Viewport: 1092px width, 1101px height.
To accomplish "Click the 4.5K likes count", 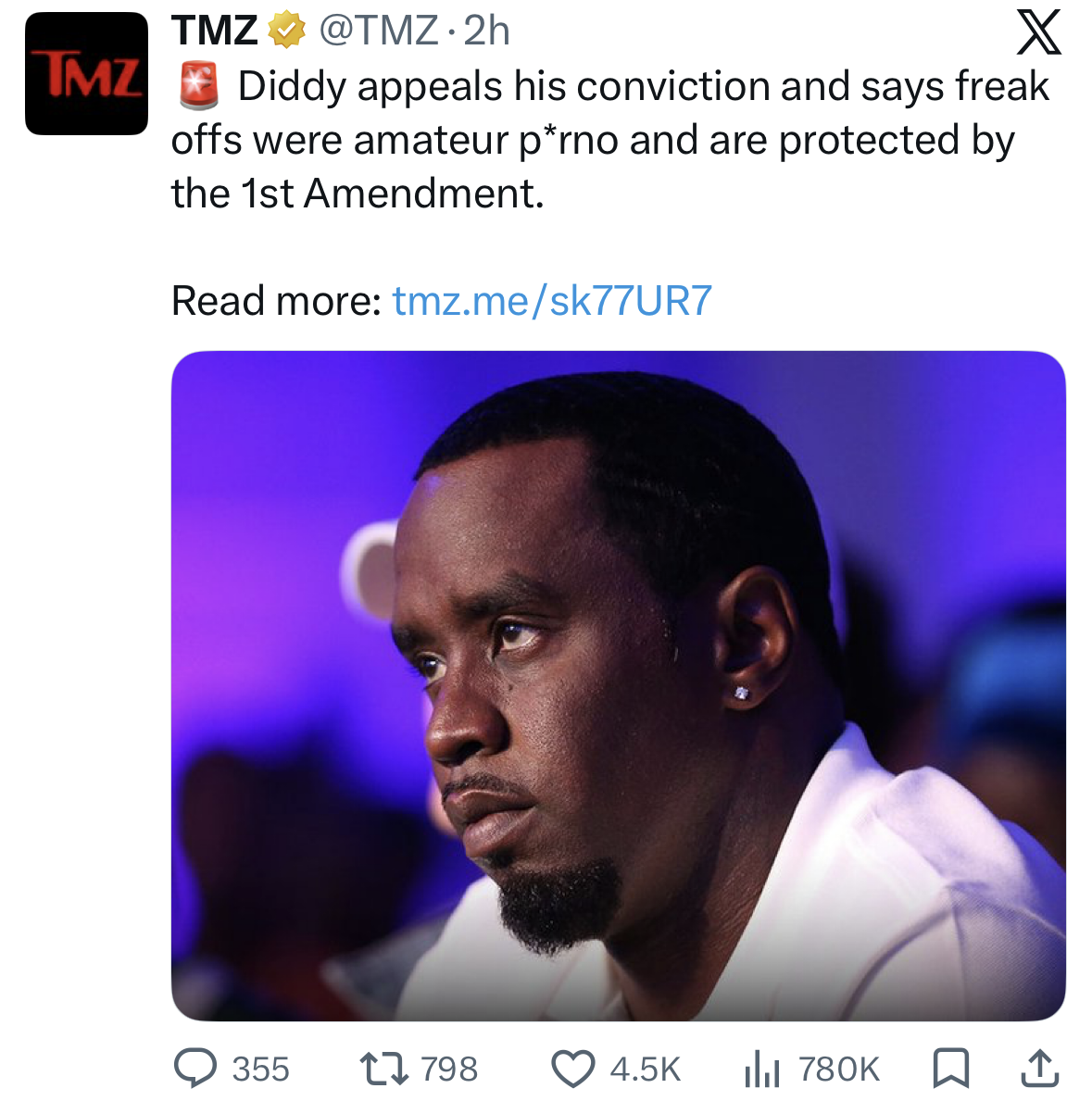I will (x=646, y=1070).
